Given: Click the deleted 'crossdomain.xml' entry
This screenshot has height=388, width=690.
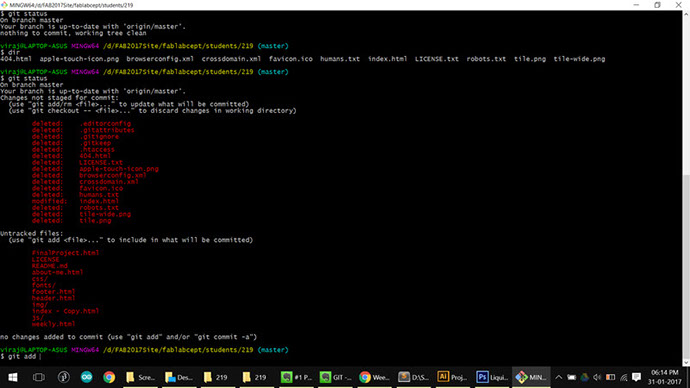Looking at the screenshot, I should (x=85, y=182).
